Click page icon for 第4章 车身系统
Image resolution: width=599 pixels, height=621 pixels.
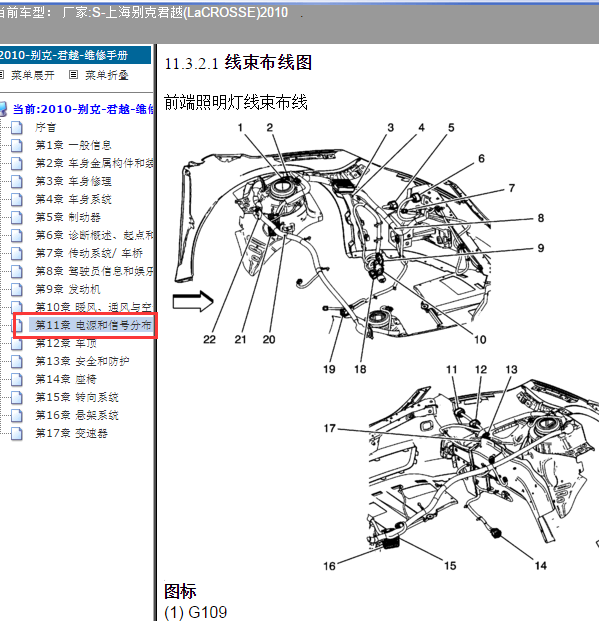(x=17, y=199)
